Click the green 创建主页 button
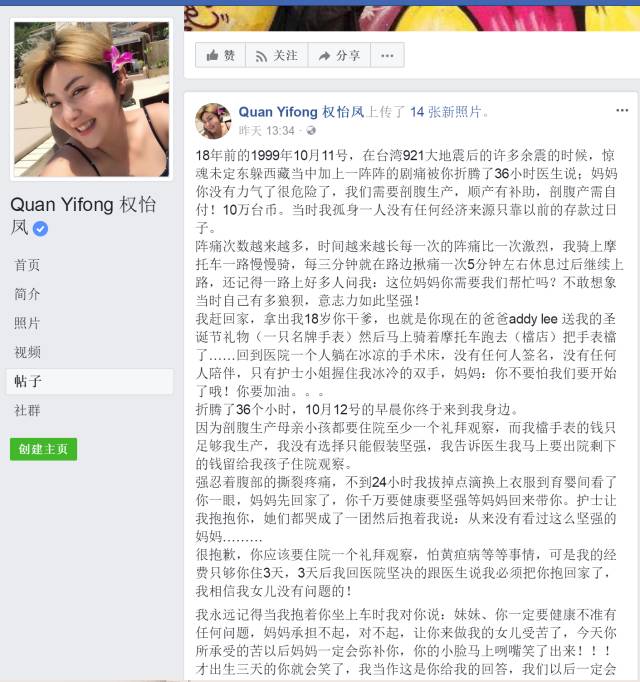The width and height of the screenshot is (640, 682). pyautogui.click(x=44, y=449)
